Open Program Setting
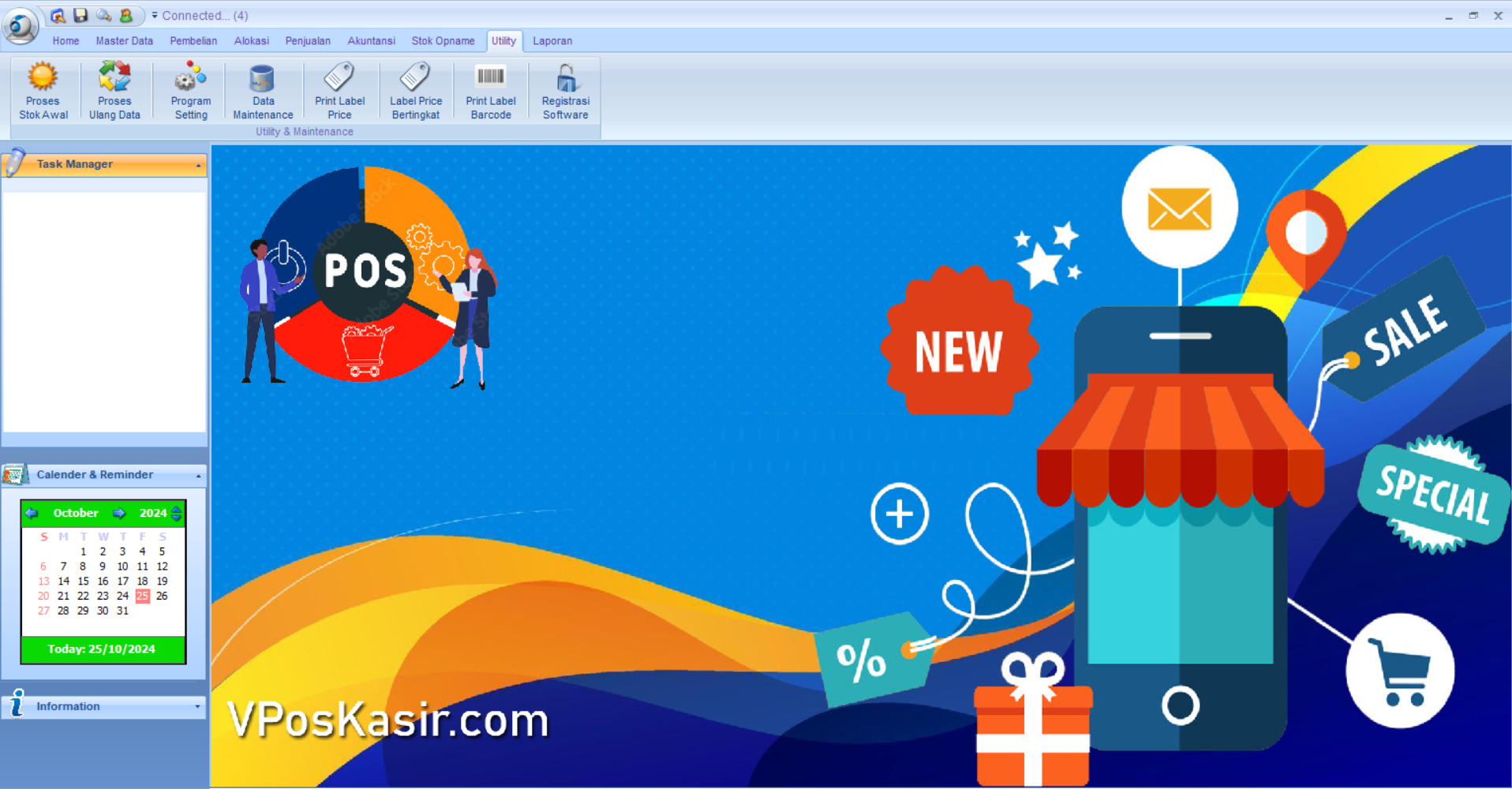 click(191, 91)
